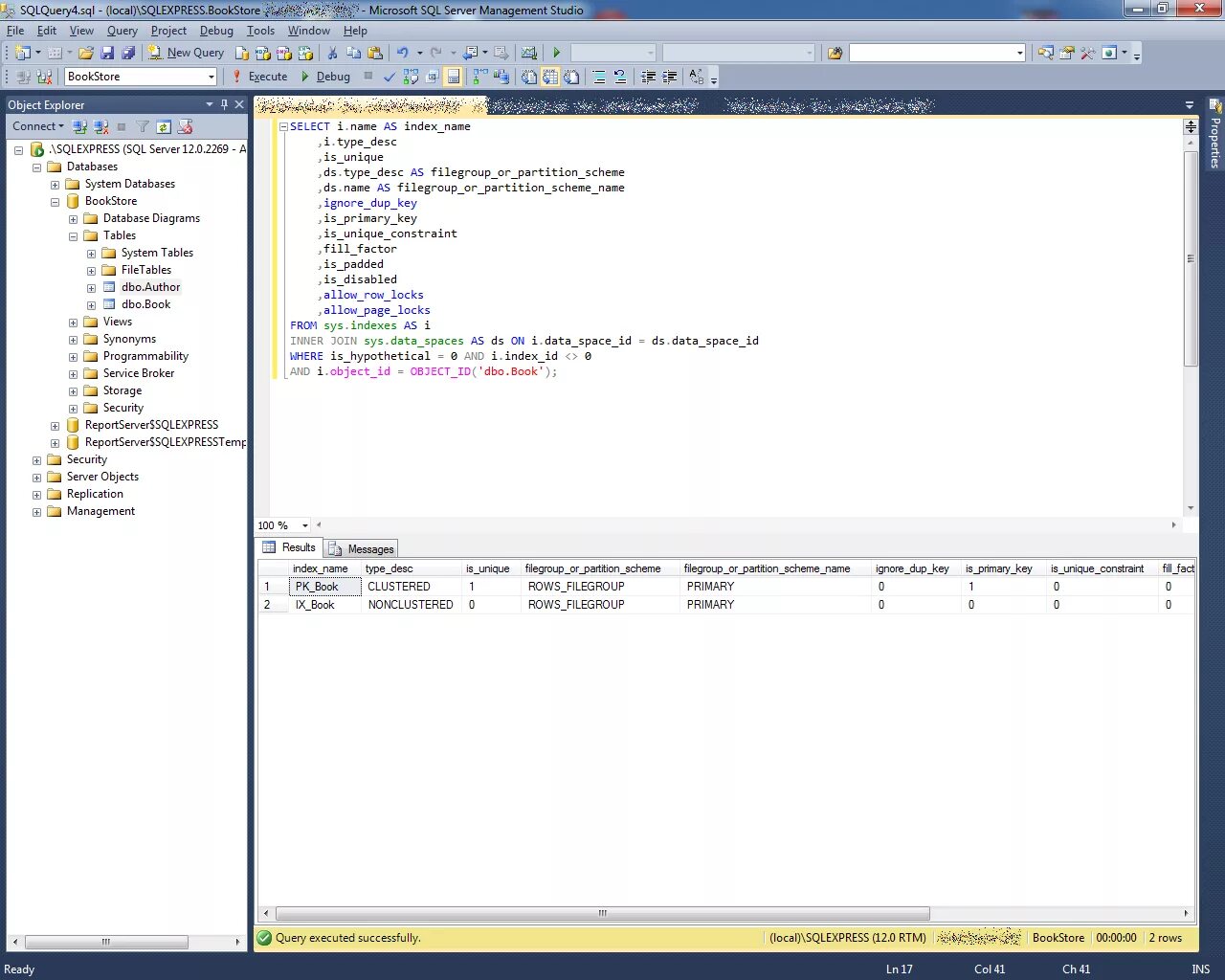This screenshot has width=1225, height=980.
Task: Select Results to Grid output mode
Action: pos(550,77)
